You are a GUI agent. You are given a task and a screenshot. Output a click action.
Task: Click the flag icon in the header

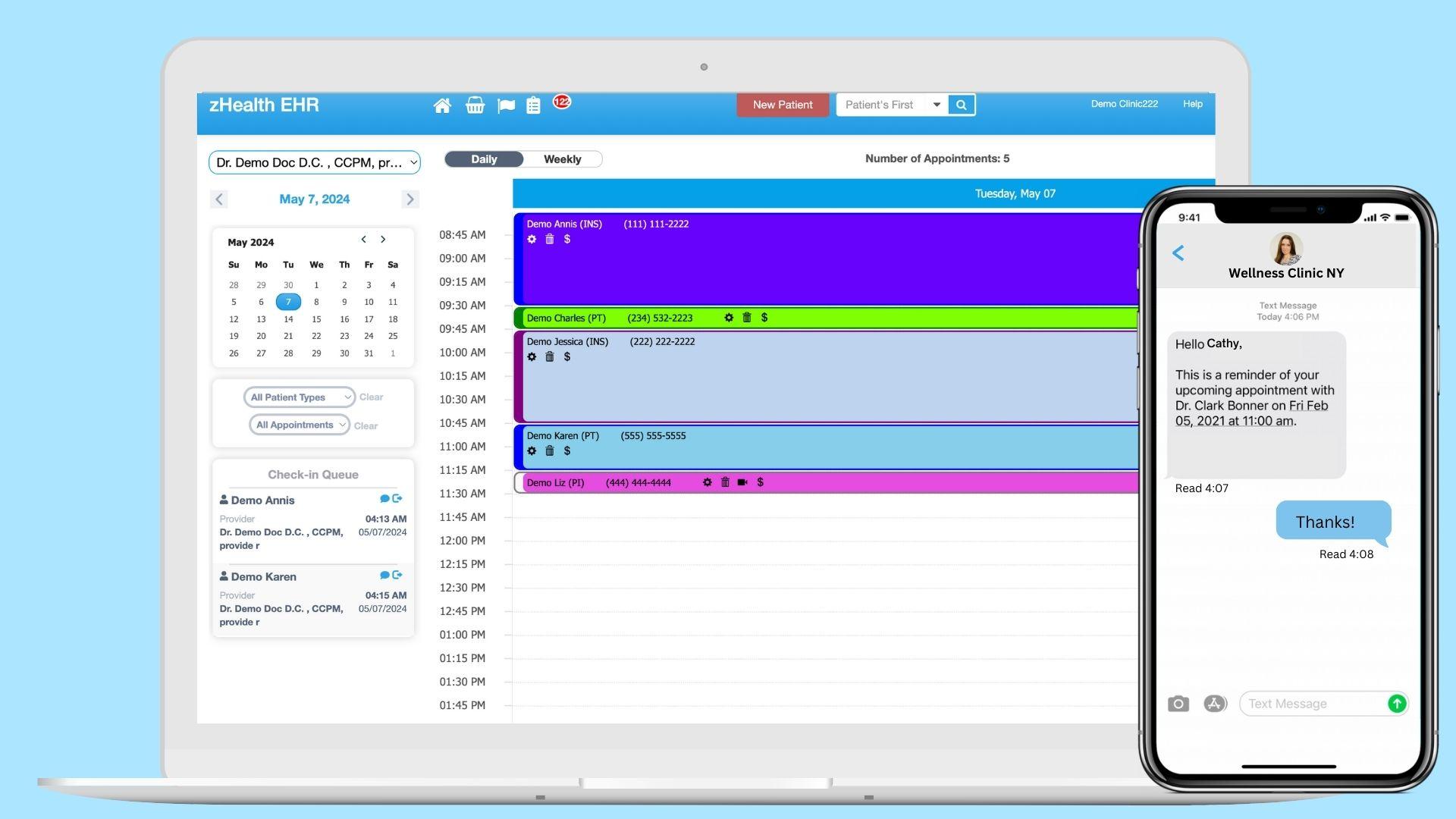(x=505, y=105)
